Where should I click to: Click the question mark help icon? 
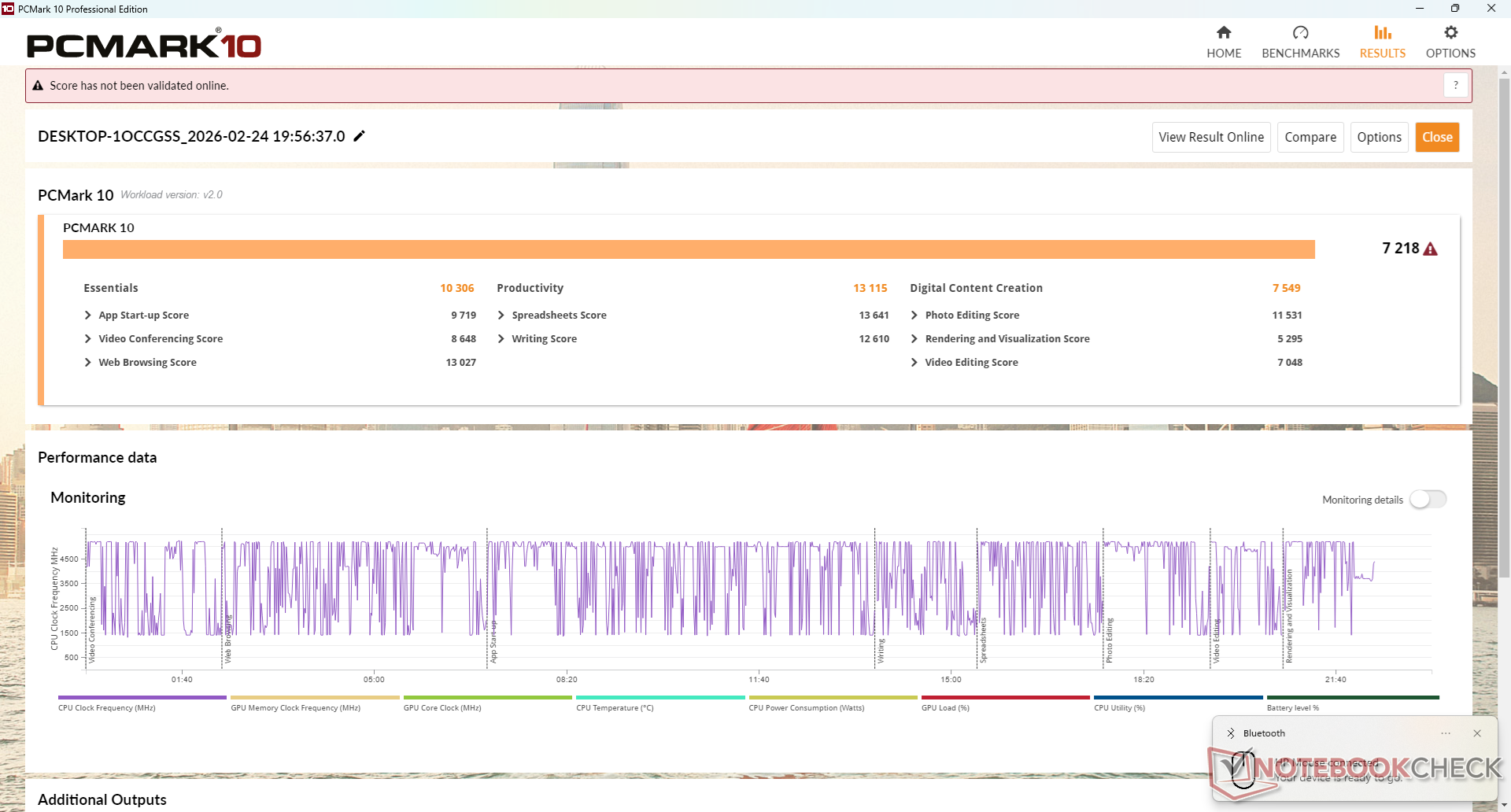(x=1456, y=85)
